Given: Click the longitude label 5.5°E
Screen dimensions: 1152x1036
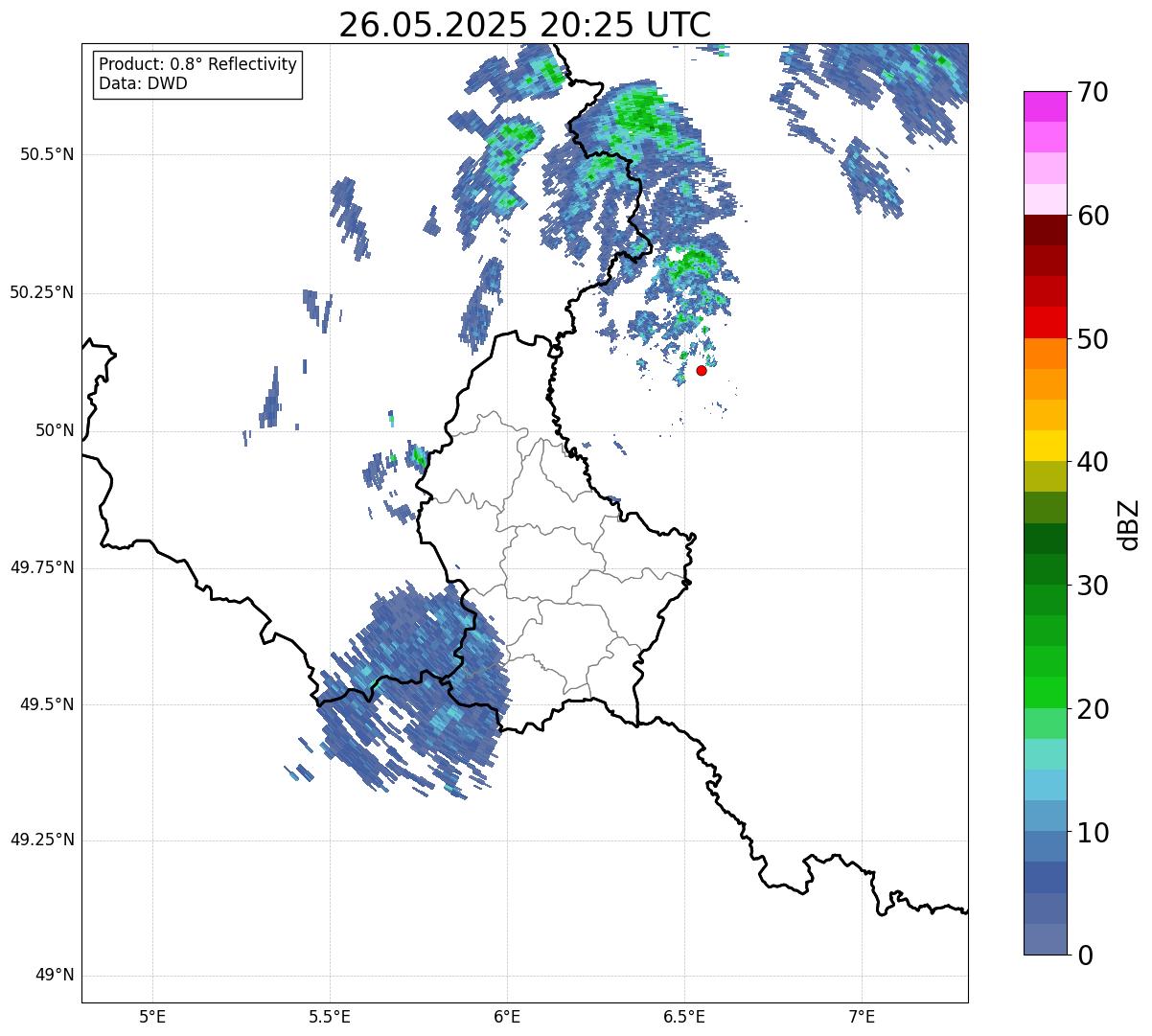Looking at the screenshot, I should point(330,1016).
